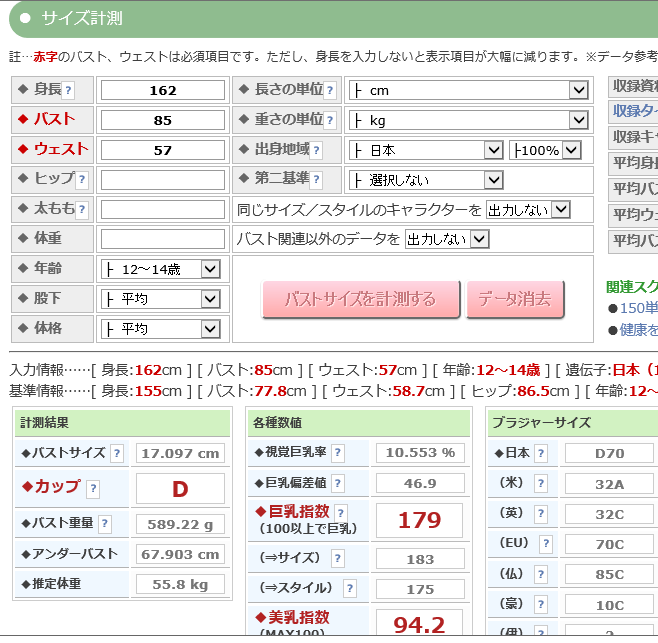The image size is (658, 643).
Task: Click the empty 体重 input field
Action: click(163, 239)
